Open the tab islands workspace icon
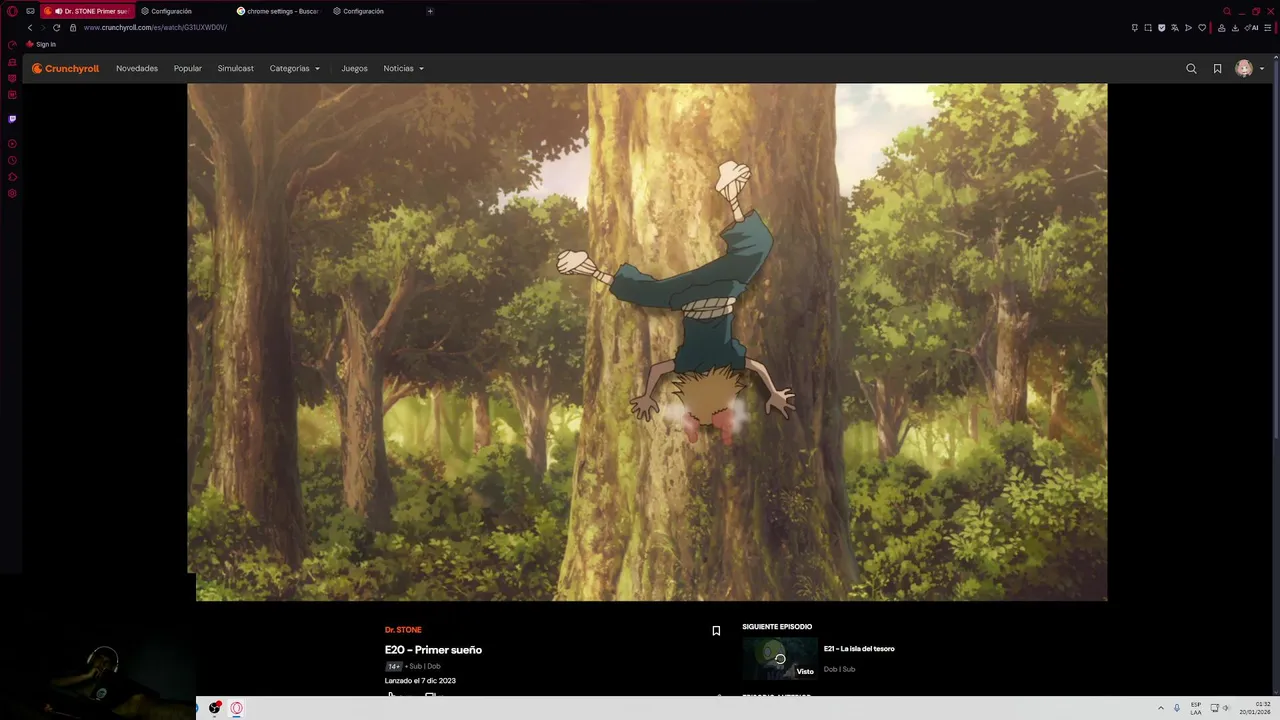Screen dimensions: 1280x720 click(x=30, y=11)
